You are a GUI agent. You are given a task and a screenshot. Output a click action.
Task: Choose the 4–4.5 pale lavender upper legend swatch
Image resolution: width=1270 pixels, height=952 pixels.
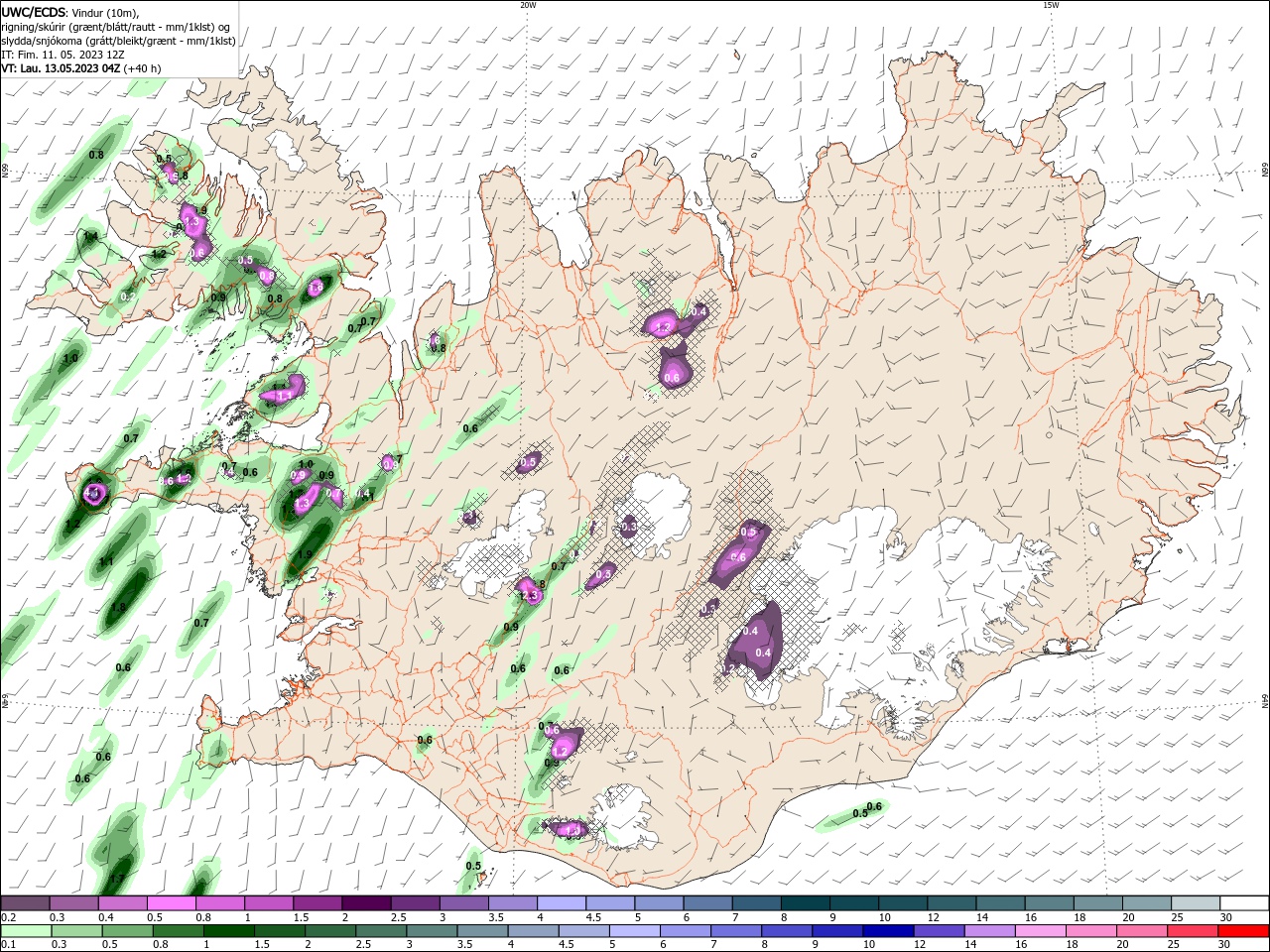coord(562,903)
